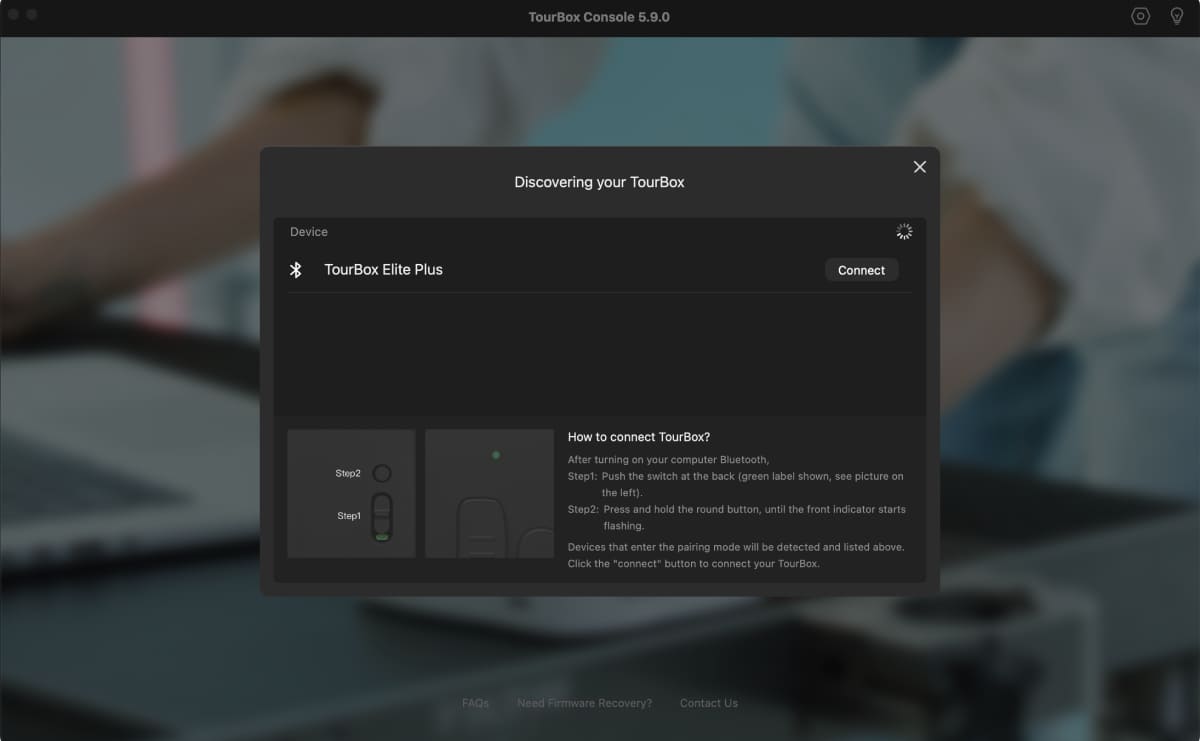Select the TourBox Elite Plus device name
The width and height of the screenshot is (1200, 741).
[383, 270]
